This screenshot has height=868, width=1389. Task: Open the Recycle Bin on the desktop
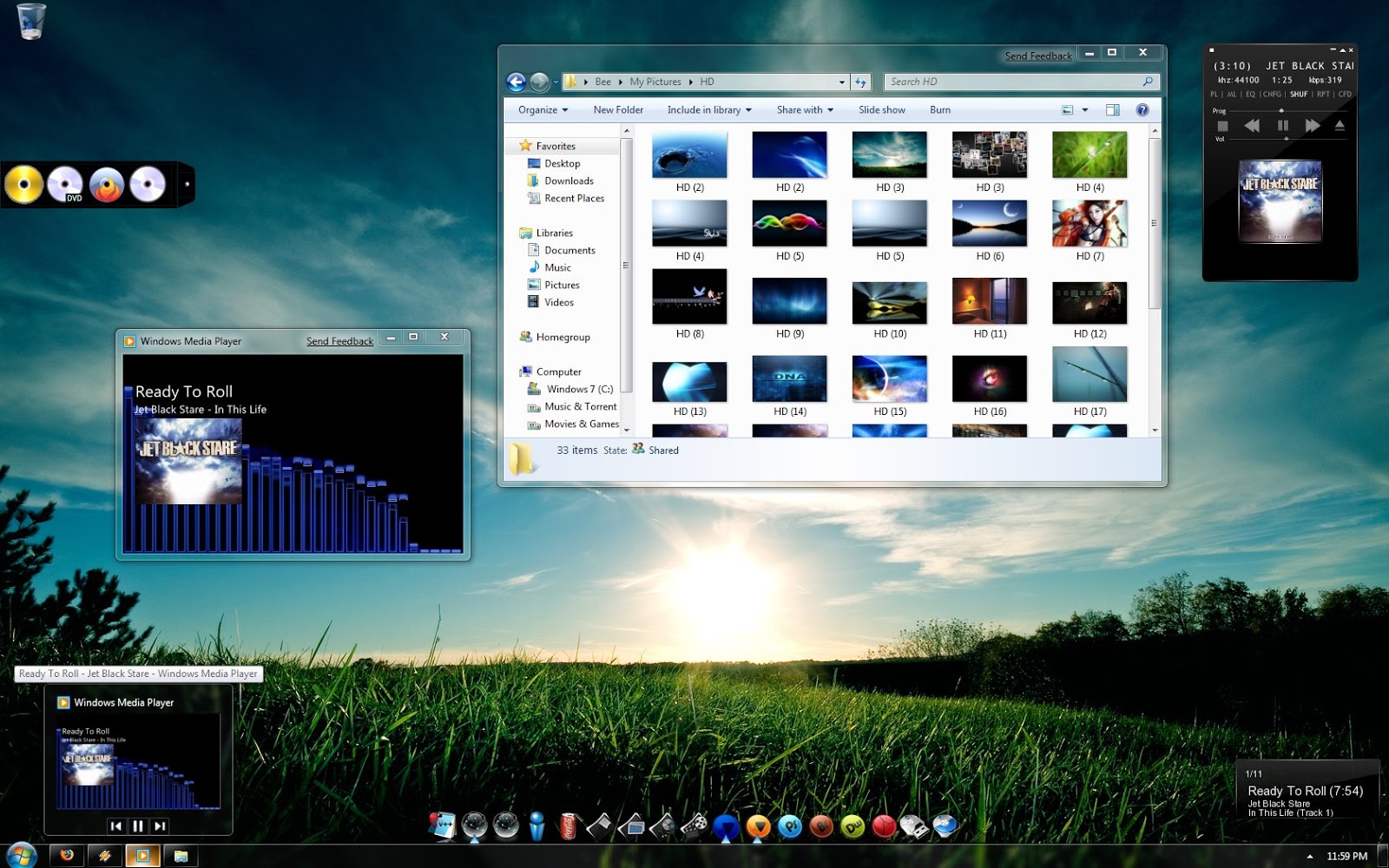[31, 21]
